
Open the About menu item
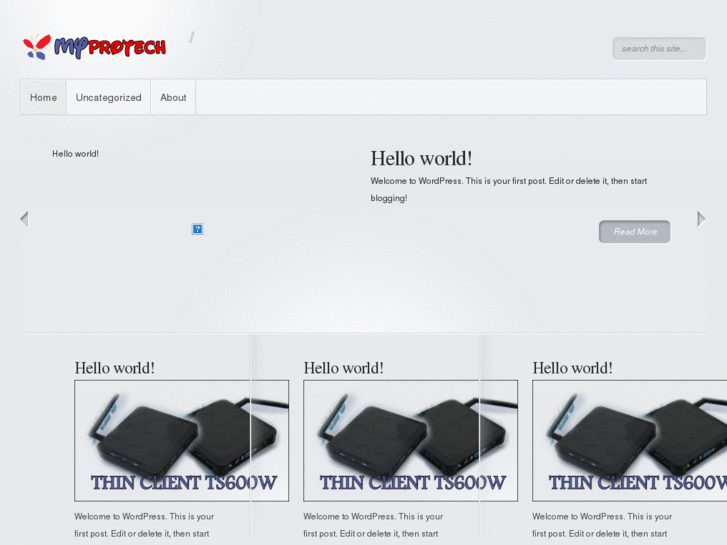[173, 97]
